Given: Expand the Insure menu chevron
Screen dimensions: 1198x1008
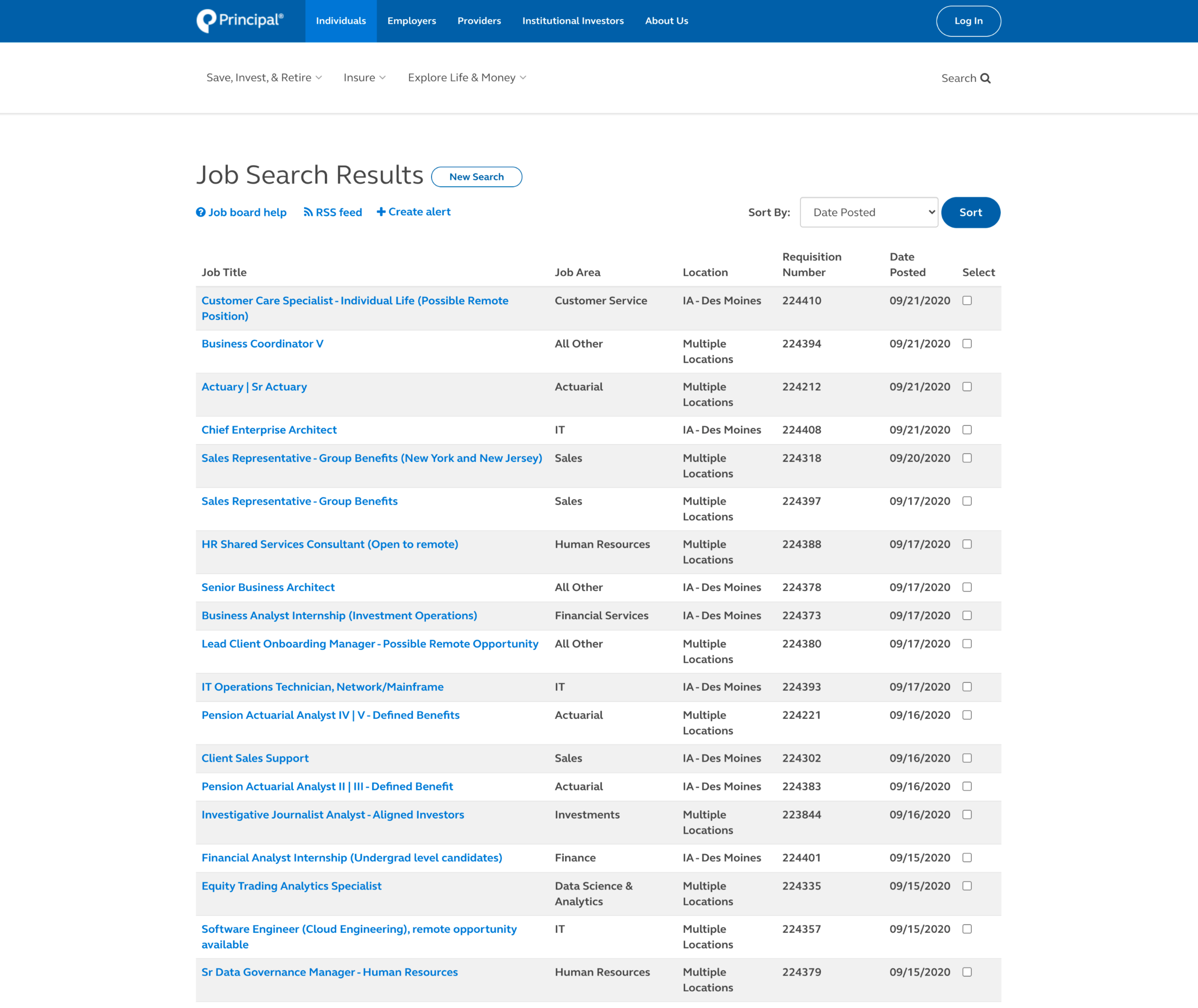Looking at the screenshot, I should [x=382, y=78].
